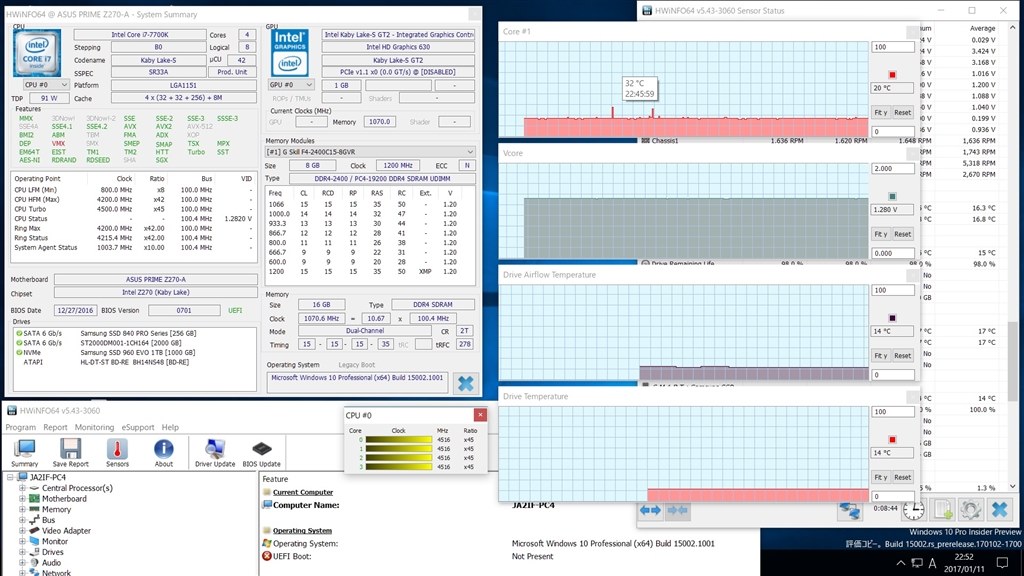Viewport: 1024px width, 576px height.
Task: Open the CPU #0 selector dropdown
Action: pos(46,85)
